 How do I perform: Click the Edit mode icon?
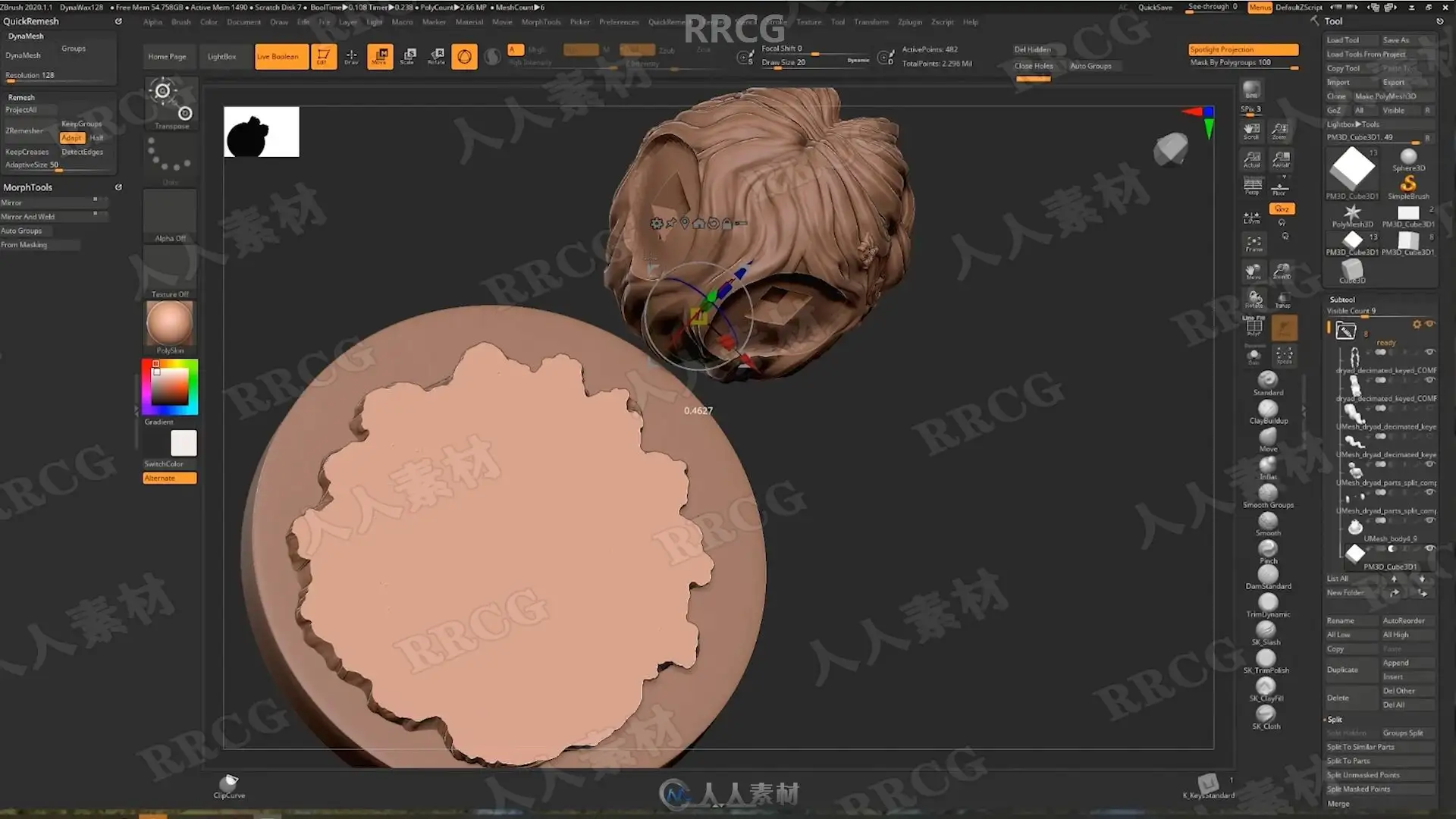point(323,56)
